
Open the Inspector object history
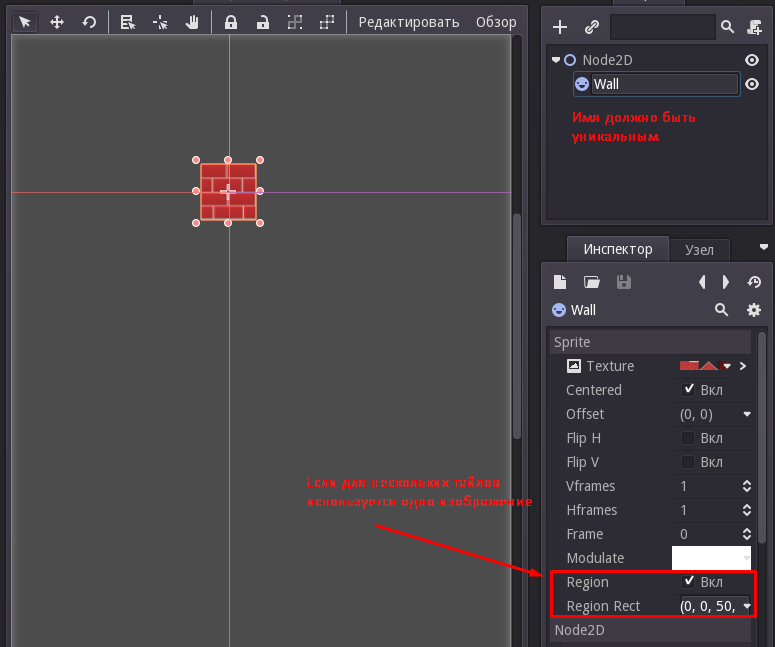pyautogui.click(x=754, y=282)
